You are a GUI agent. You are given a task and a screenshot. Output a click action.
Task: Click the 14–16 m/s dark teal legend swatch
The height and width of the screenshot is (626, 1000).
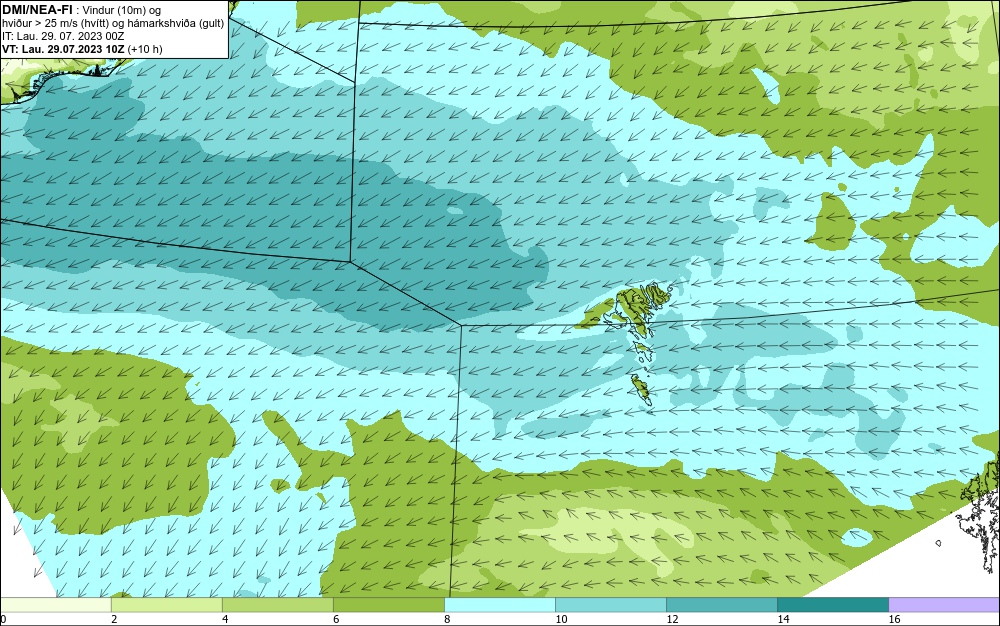coord(832,605)
